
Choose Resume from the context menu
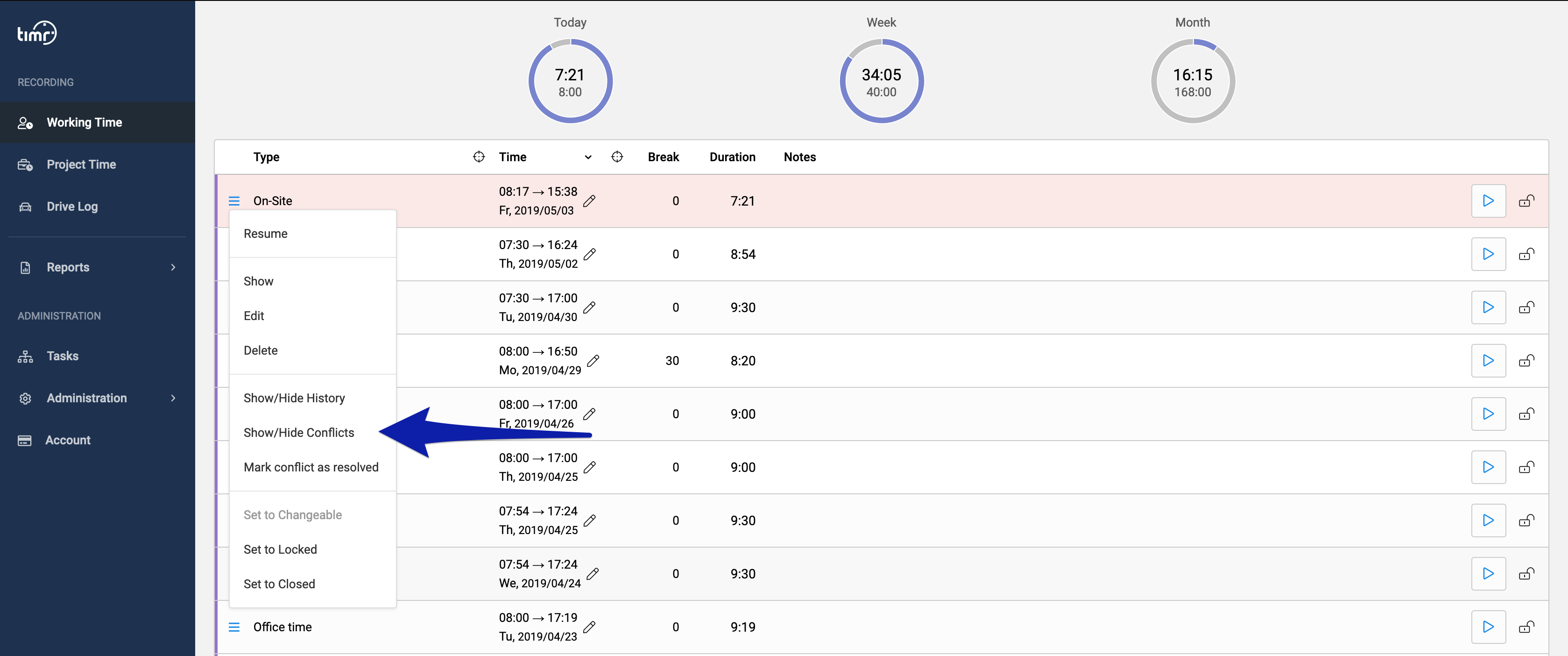click(313, 234)
